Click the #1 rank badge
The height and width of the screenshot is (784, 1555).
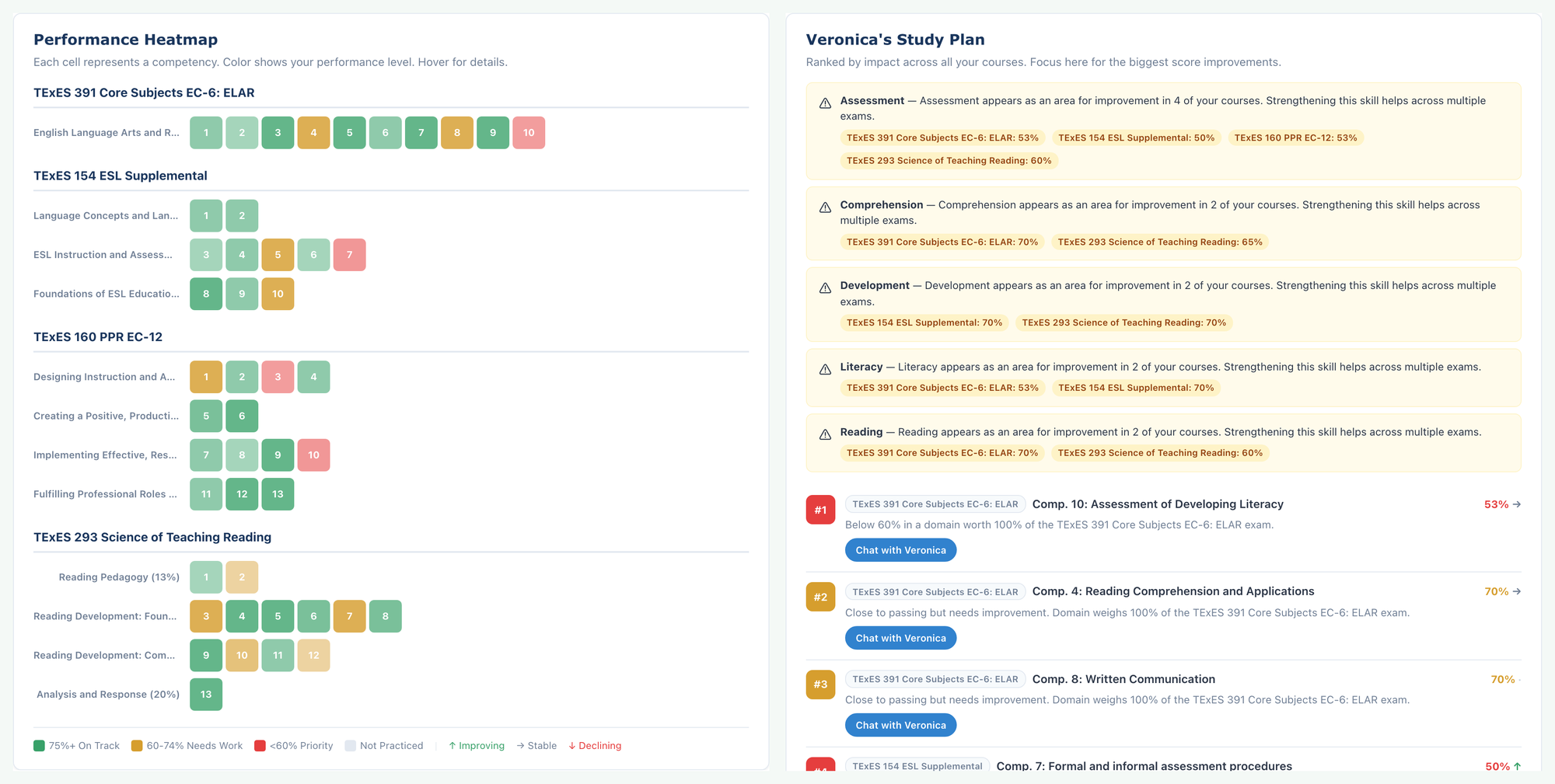tap(820, 510)
